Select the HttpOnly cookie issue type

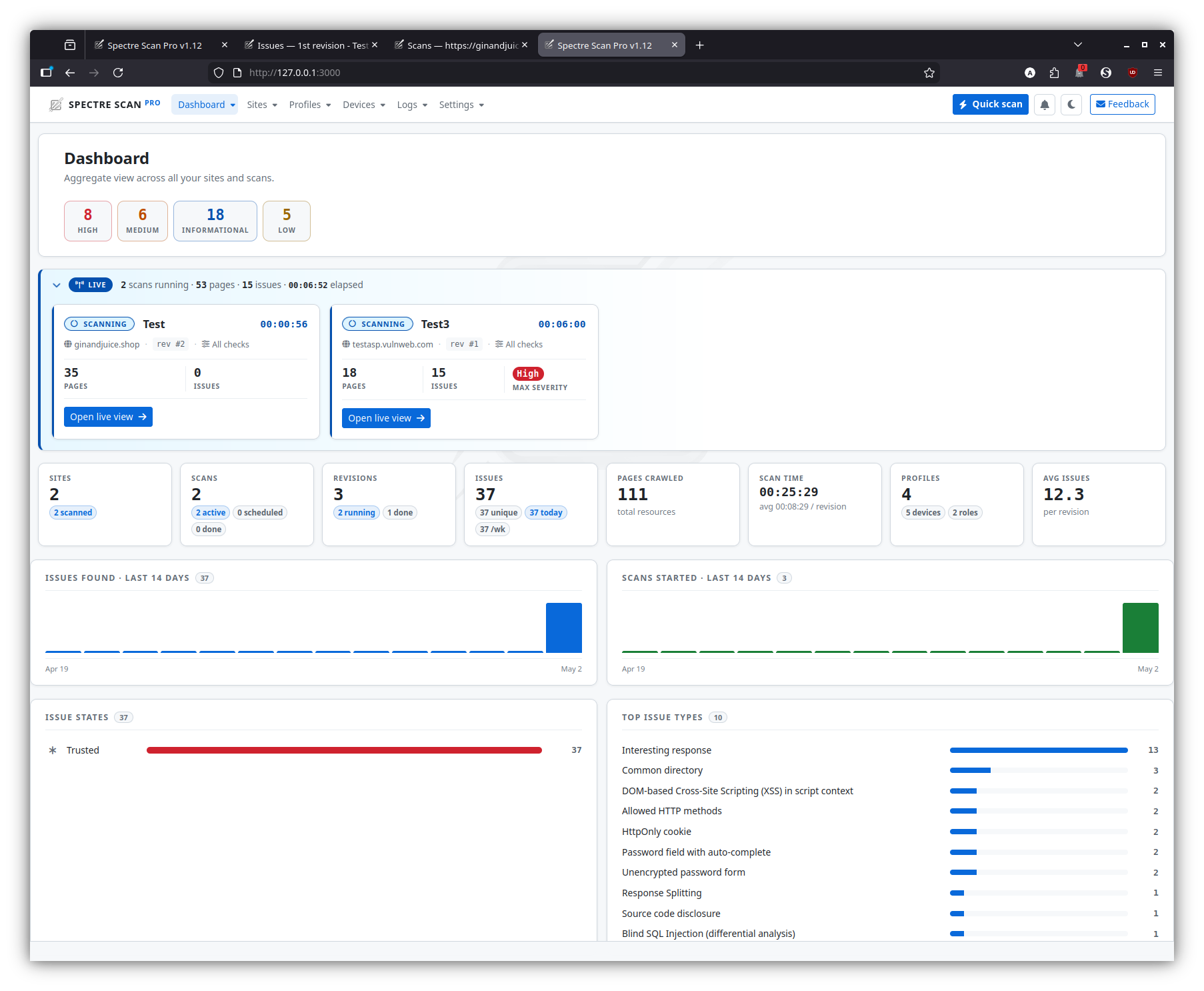656,832
